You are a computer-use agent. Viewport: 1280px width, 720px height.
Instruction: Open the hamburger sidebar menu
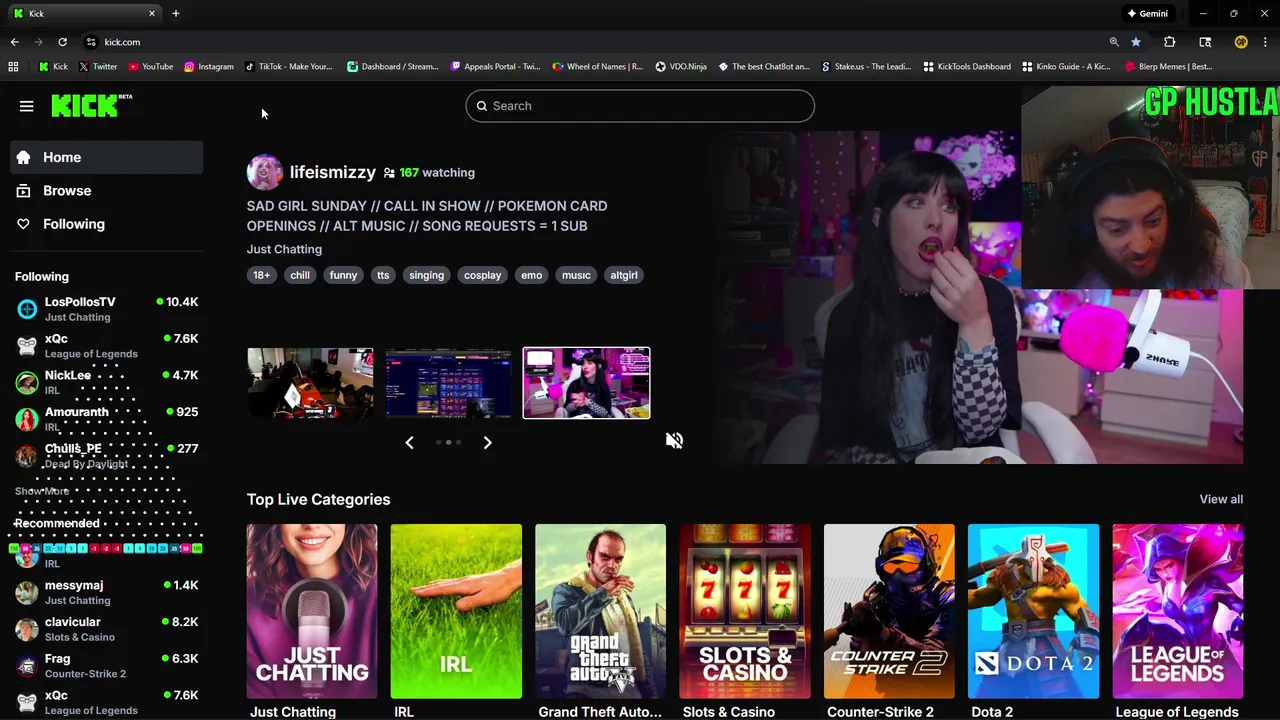coord(27,106)
